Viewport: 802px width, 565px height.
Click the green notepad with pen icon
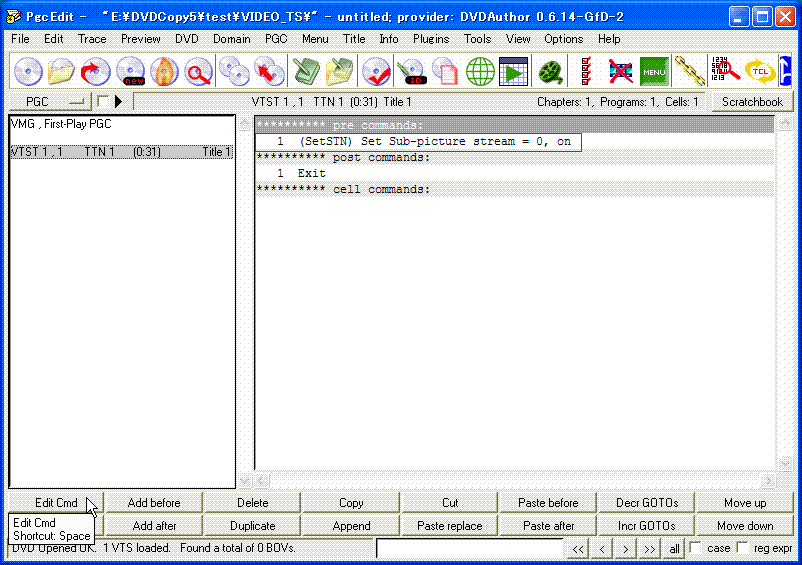click(306, 71)
